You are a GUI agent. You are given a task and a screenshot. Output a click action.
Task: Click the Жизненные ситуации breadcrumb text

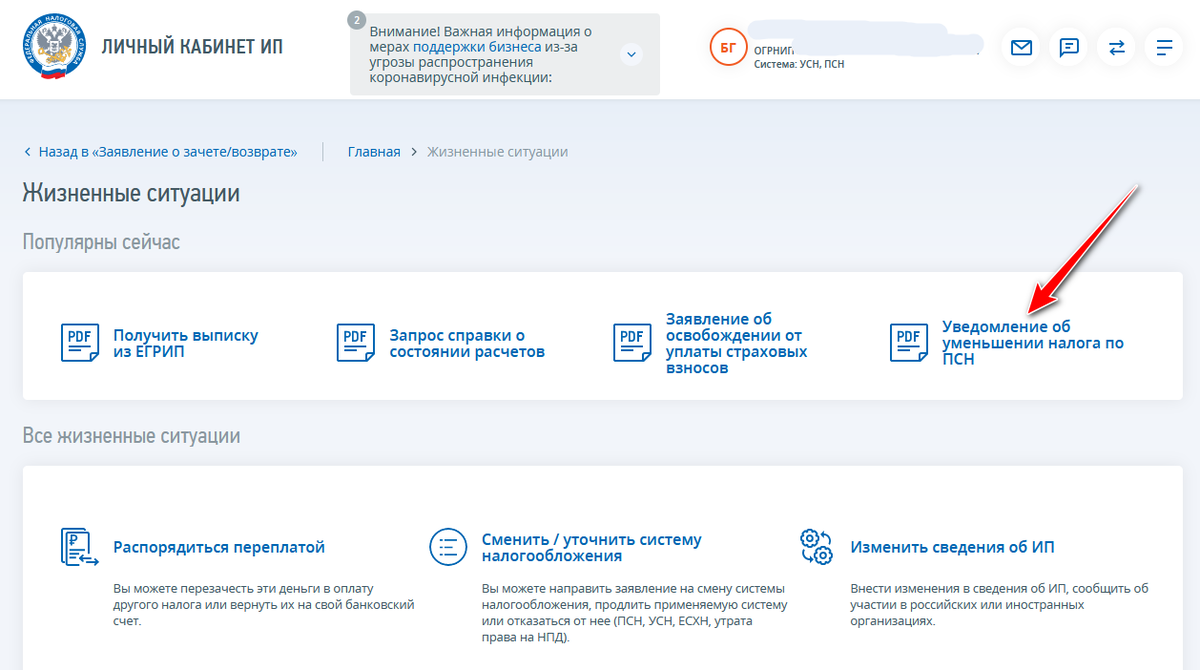(497, 152)
